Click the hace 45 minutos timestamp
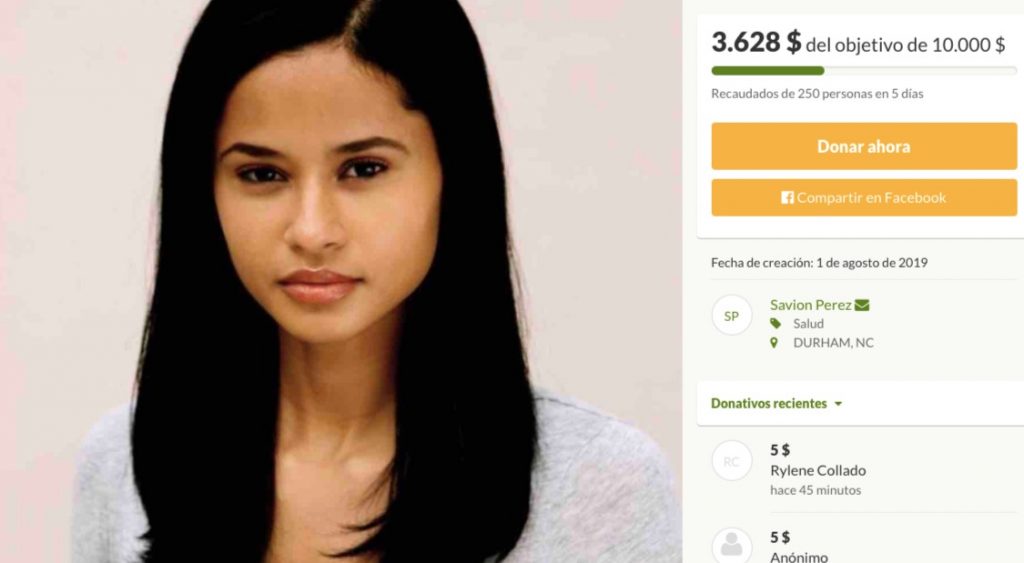1024x563 pixels. click(x=815, y=490)
